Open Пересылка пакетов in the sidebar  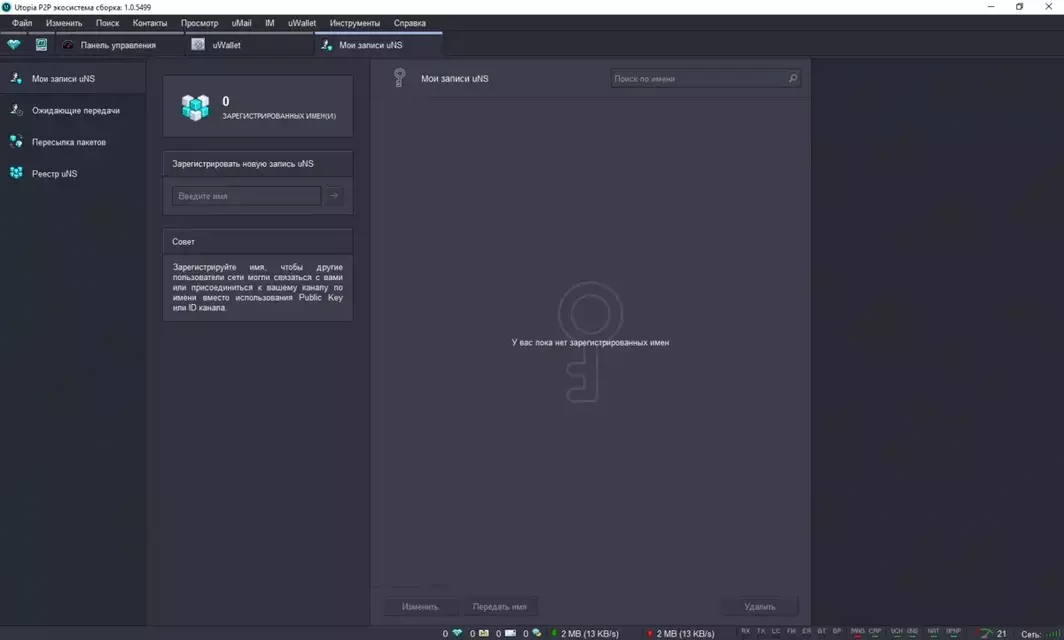(x=73, y=142)
